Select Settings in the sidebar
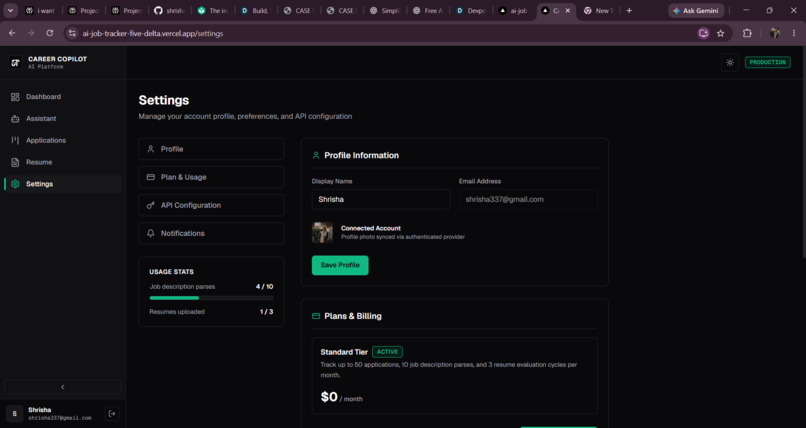 pos(62,184)
